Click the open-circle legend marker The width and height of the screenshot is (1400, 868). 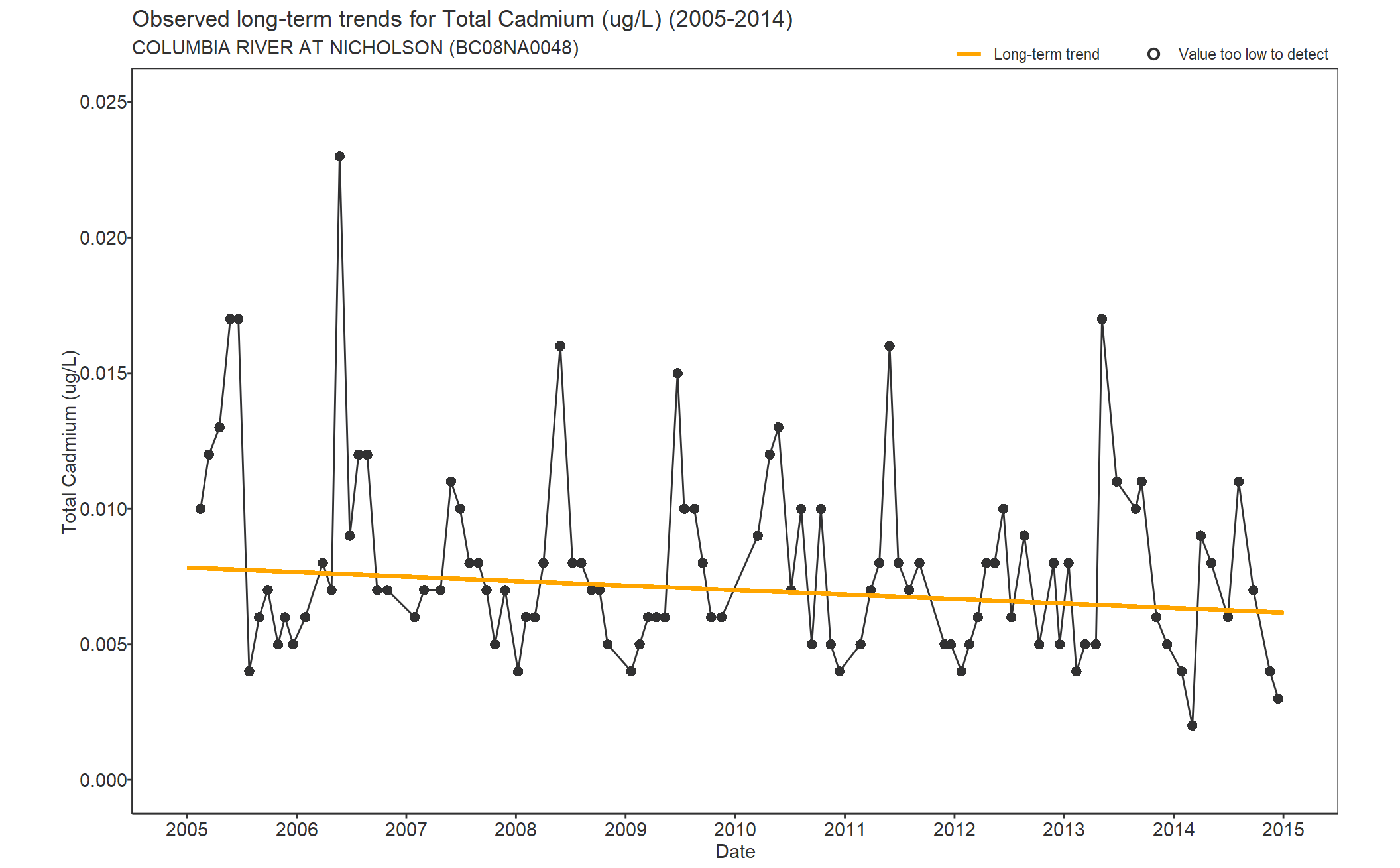pyautogui.click(x=1153, y=54)
